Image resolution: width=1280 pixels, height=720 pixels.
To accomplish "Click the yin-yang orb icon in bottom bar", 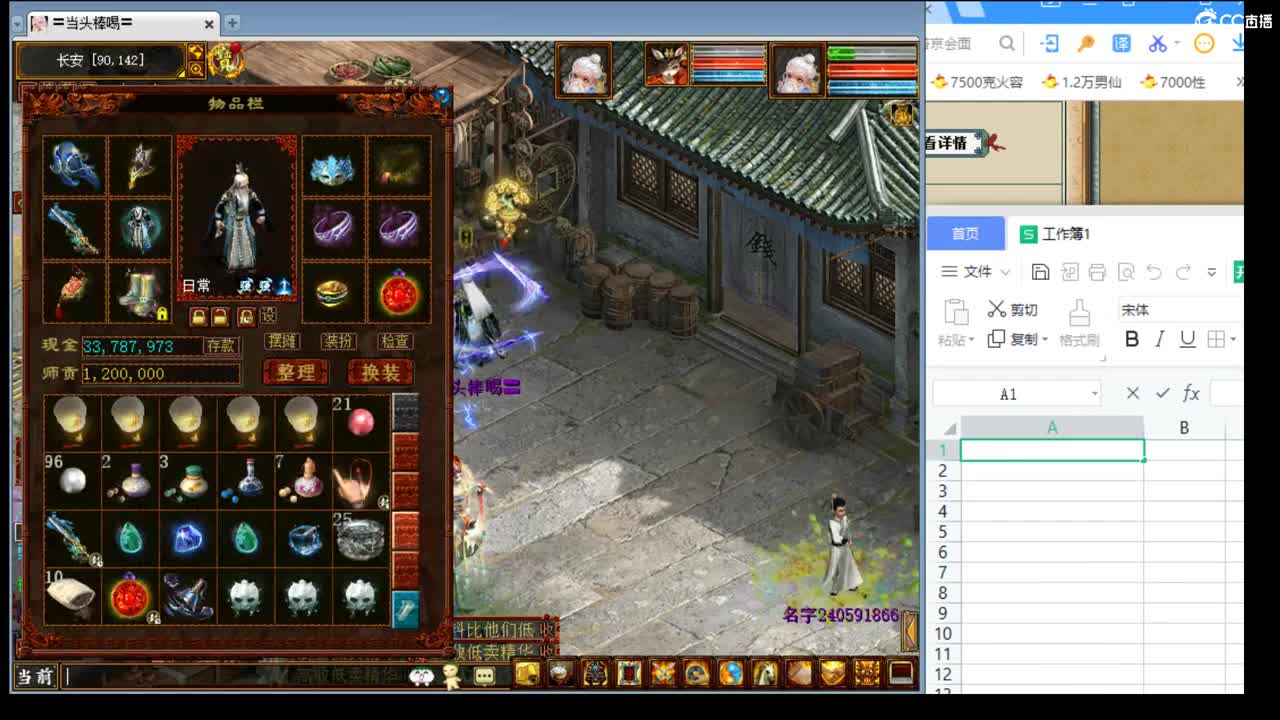I will 731,673.
